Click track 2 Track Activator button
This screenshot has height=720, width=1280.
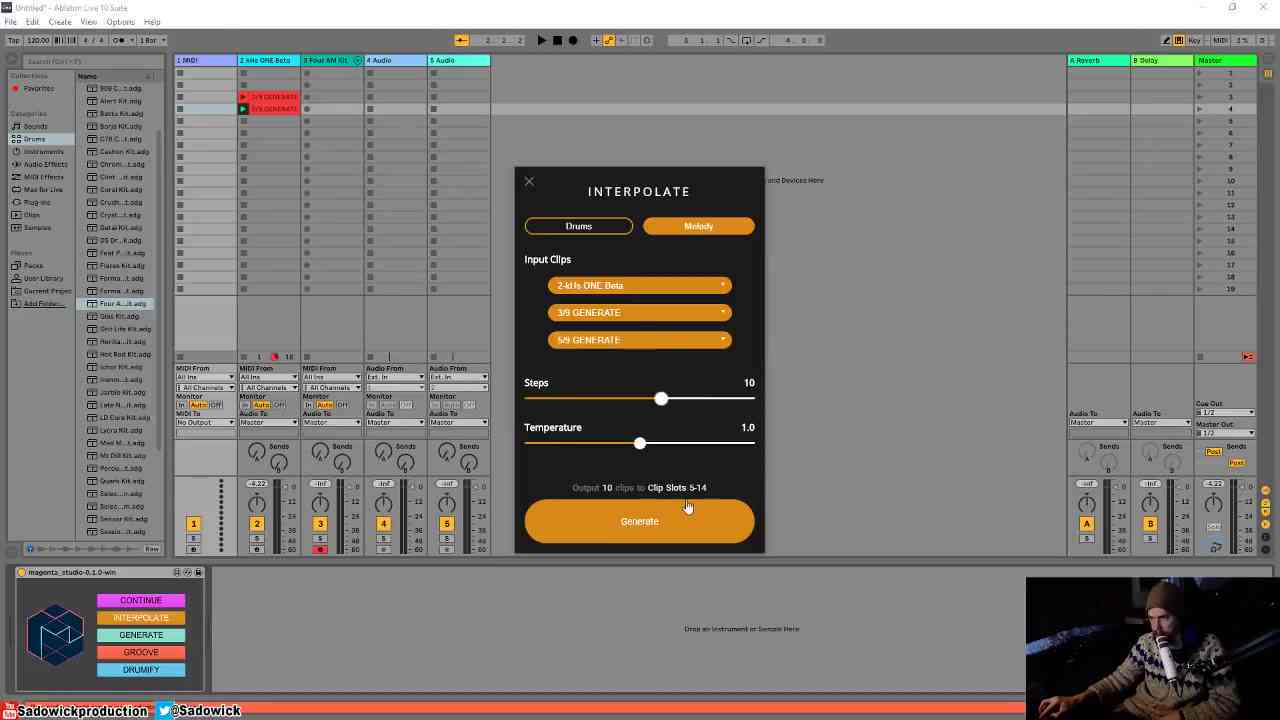(x=257, y=524)
